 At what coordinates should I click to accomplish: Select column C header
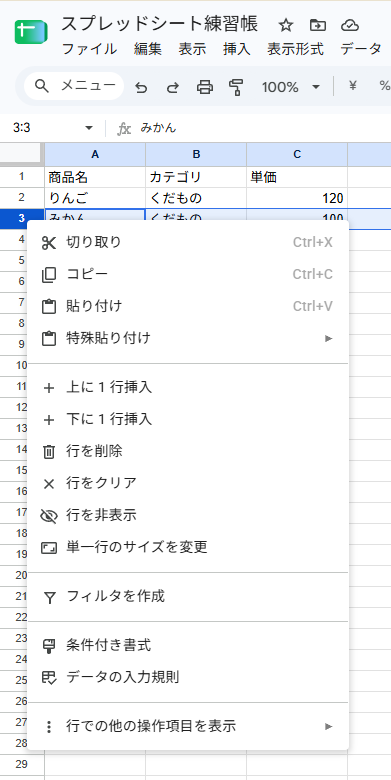tap(297, 154)
